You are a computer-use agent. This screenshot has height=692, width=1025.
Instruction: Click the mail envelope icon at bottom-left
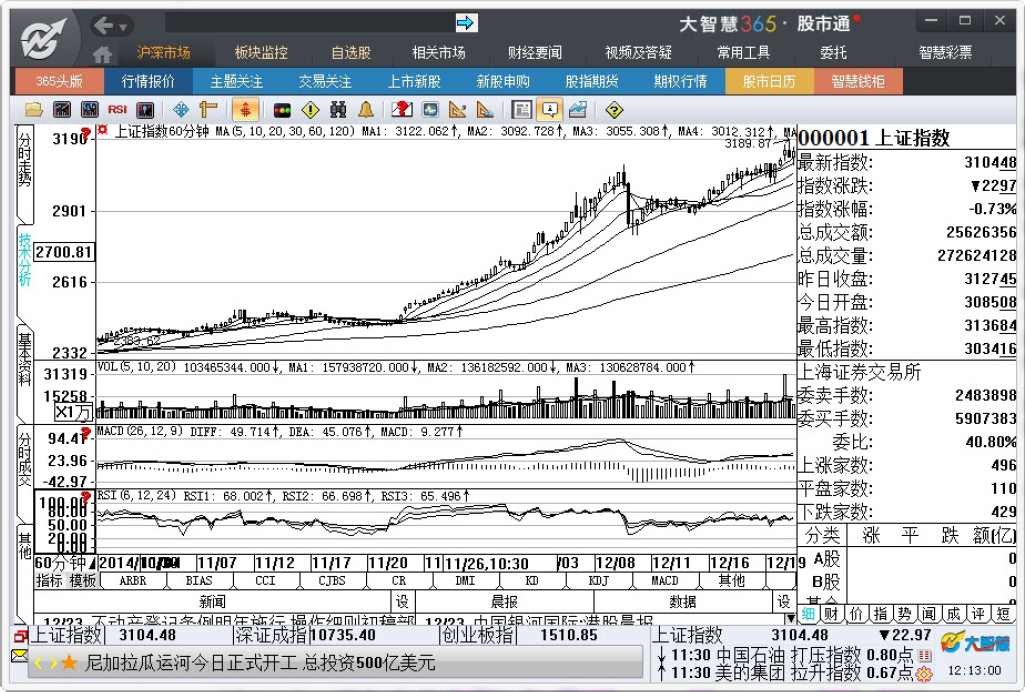[x=20, y=655]
